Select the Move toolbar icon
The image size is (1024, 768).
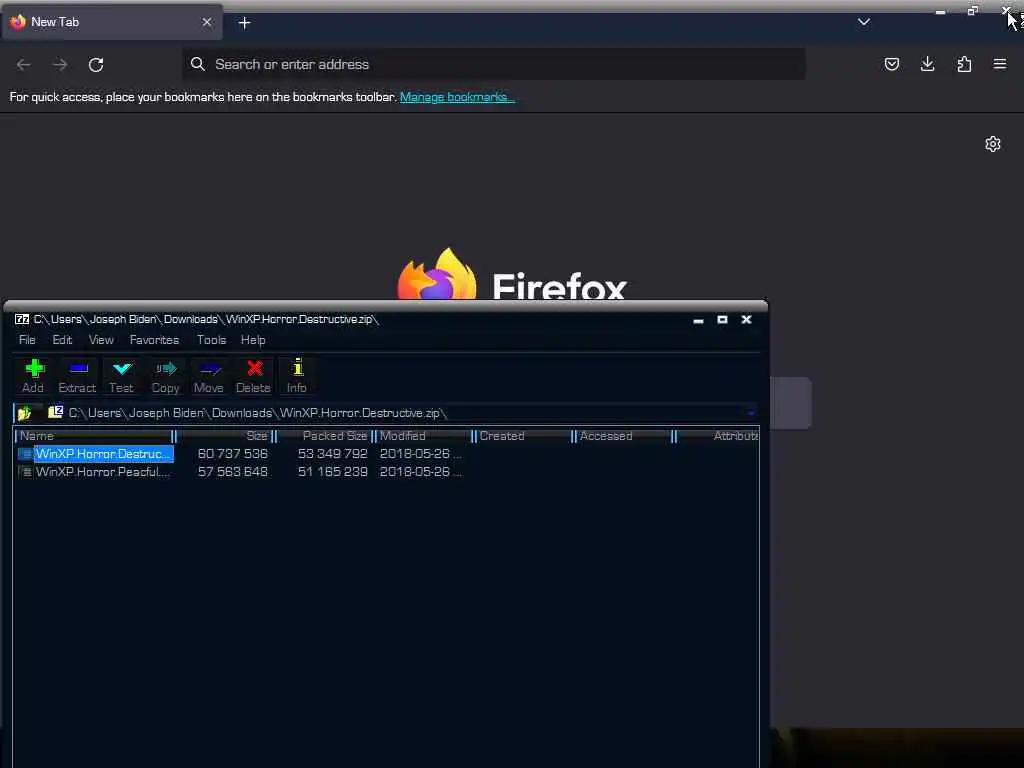[x=209, y=376]
